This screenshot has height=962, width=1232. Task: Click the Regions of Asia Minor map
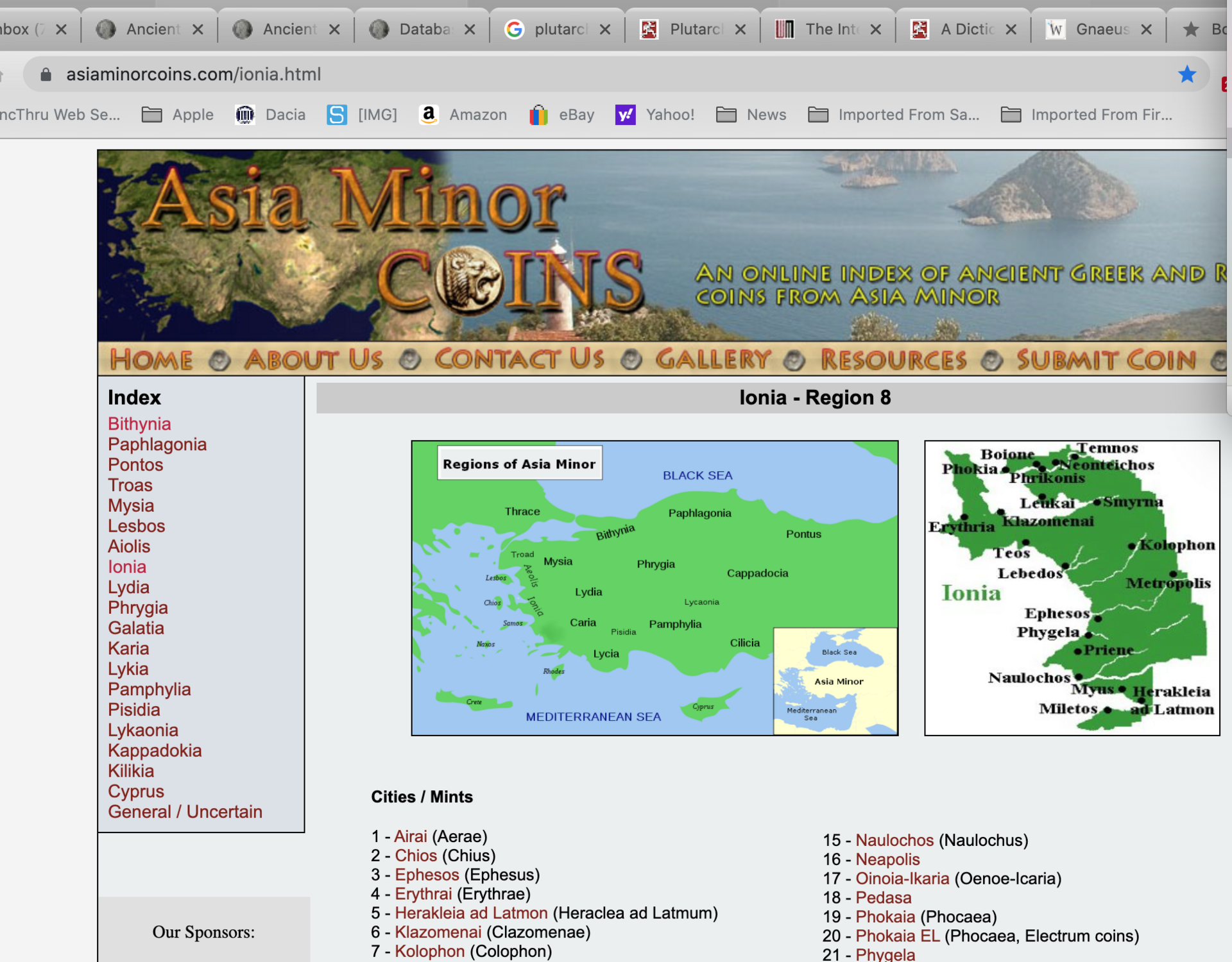tap(654, 587)
